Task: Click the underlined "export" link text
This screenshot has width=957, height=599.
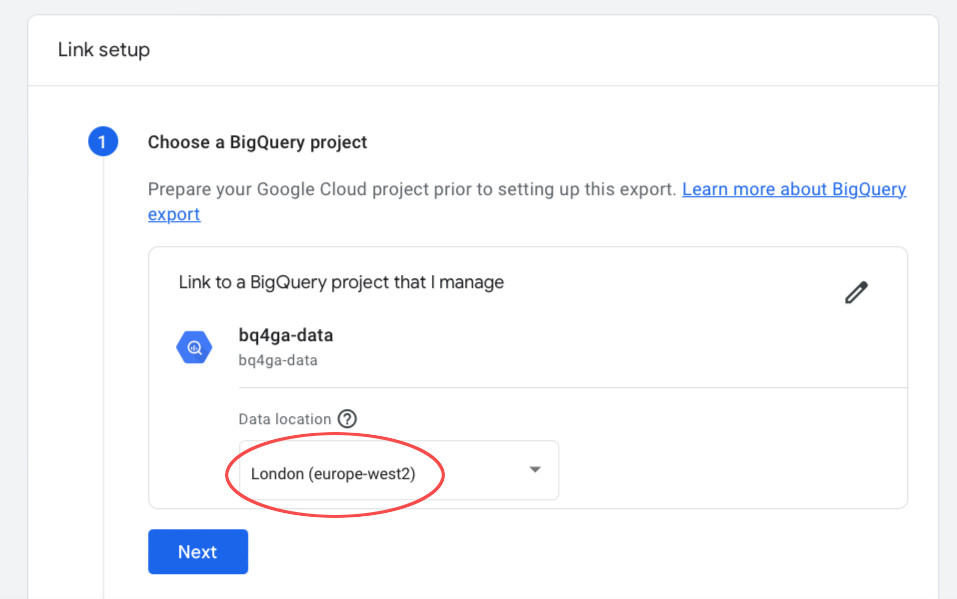Action: [174, 214]
